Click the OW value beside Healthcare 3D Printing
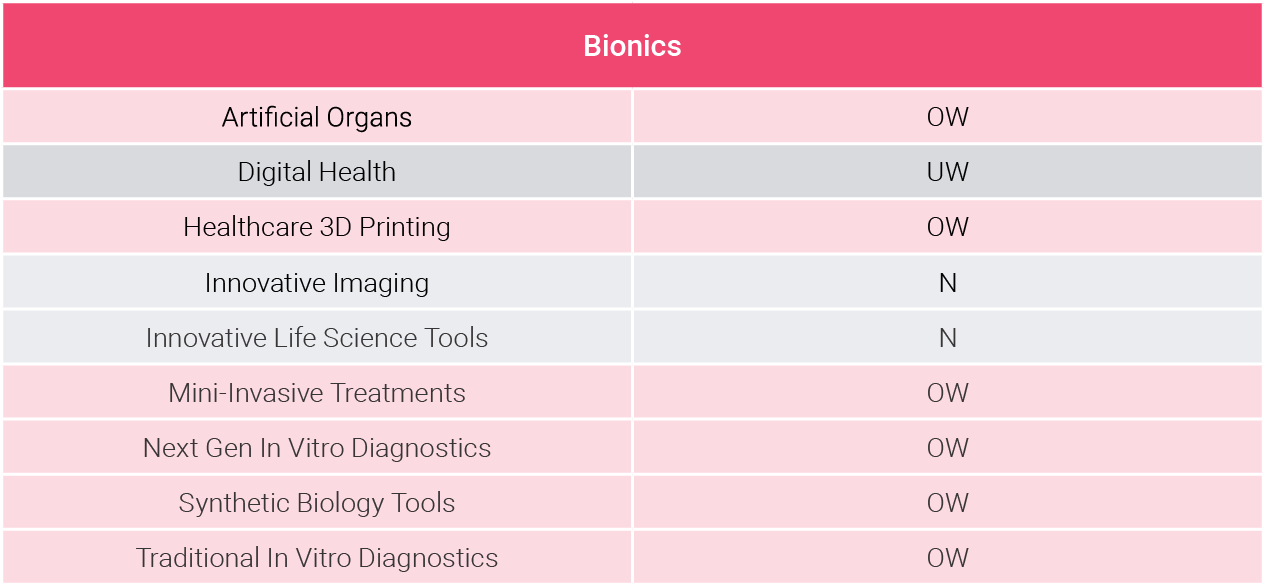Viewport: 1265px width, 586px height. (947, 227)
